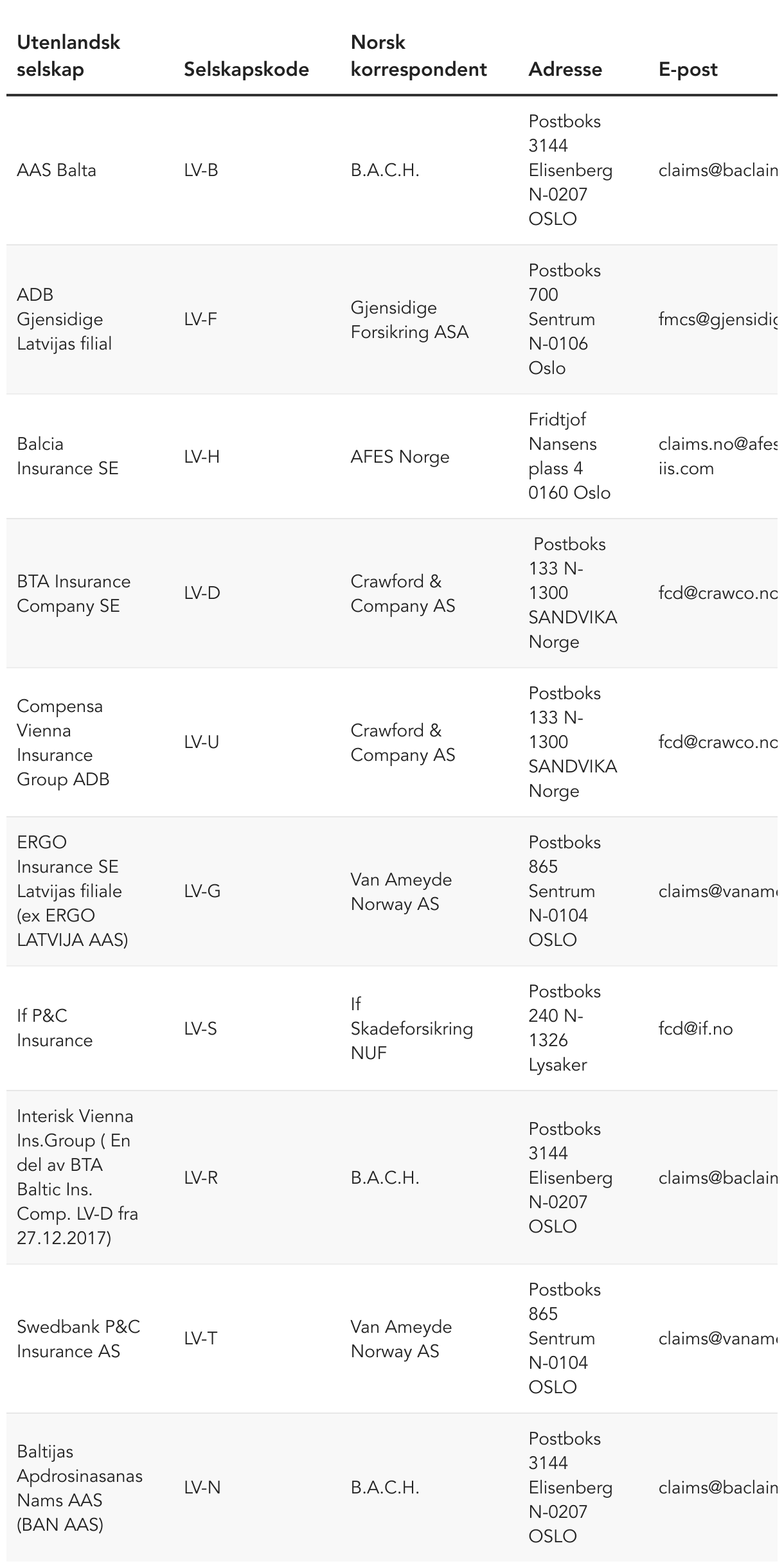The image size is (784, 1568).
Task: Click the Fridtjof Nansens plass 4 address
Action: click(569, 456)
